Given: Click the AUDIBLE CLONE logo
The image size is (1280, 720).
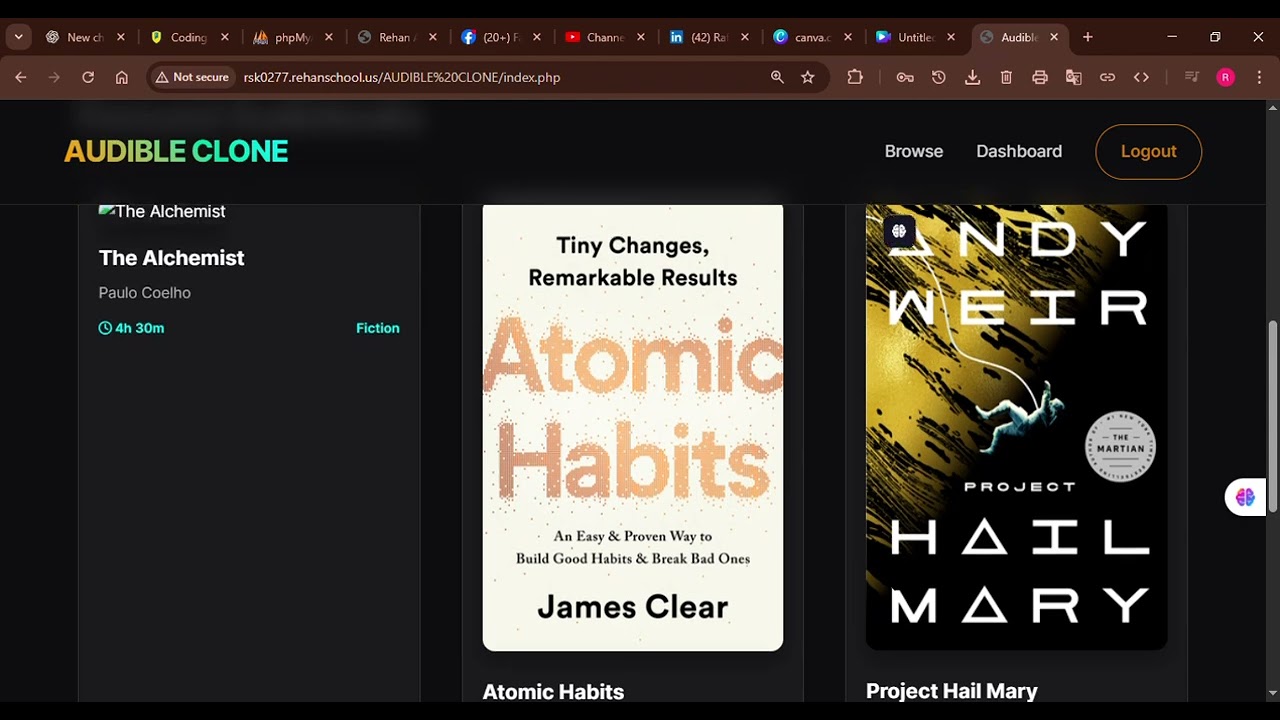Looking at the screenshot, I should (x=176, y=151).
